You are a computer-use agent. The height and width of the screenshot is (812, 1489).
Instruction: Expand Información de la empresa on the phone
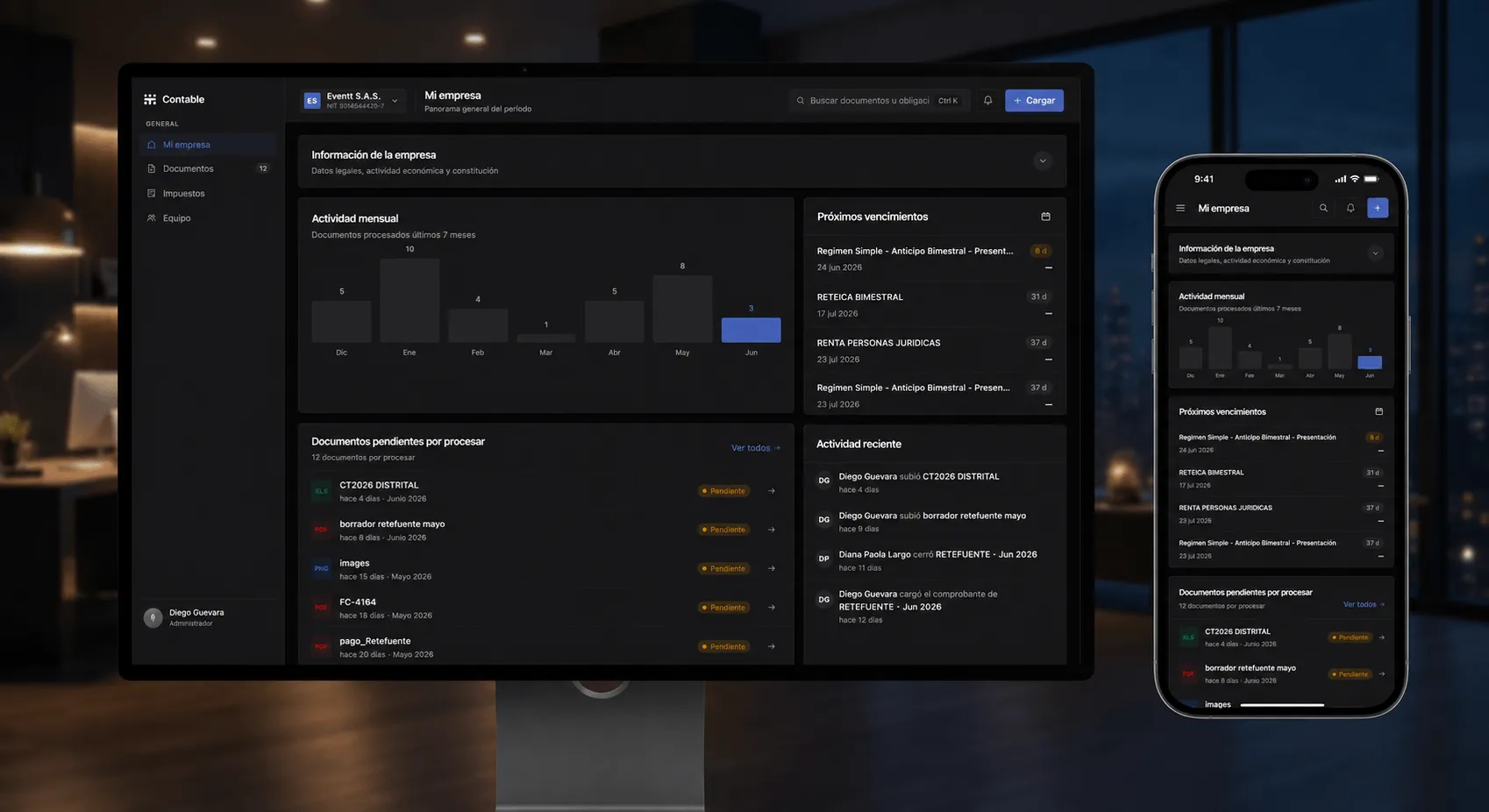click(x=1375, y=253)
